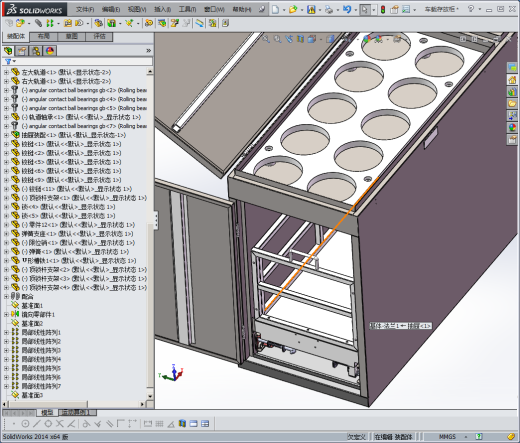Viewport: 520px width, 443px height.
Task: Open the DisplayManager color sphere tab
Action: [50, 51]
